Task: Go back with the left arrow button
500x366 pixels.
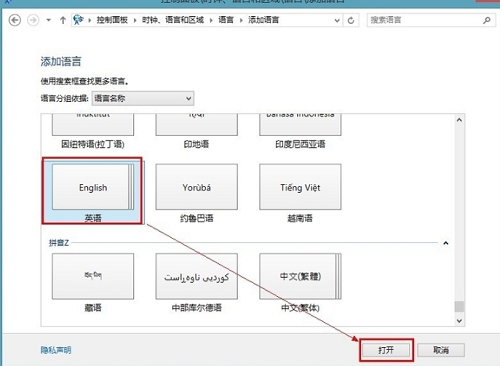Action: [15, 20]
